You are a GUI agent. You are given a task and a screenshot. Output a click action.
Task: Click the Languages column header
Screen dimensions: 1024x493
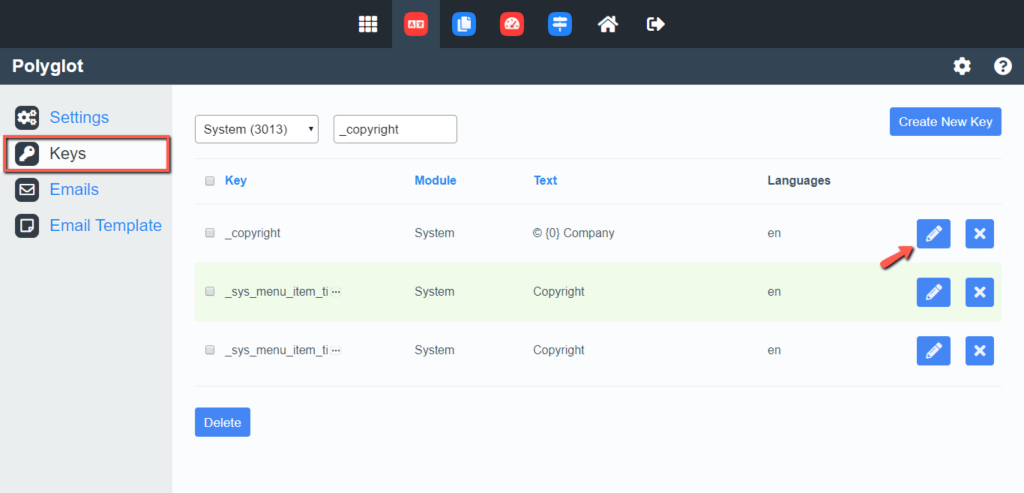click(799, 181)
